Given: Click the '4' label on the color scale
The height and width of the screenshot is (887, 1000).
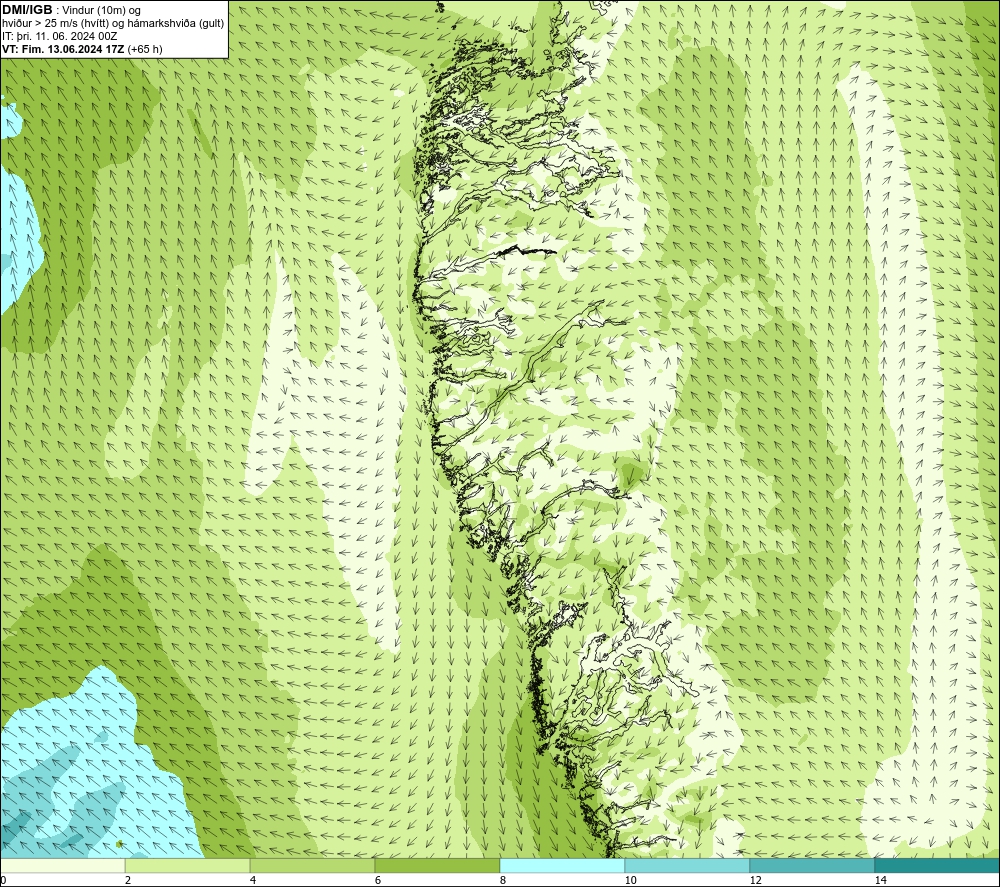Looking at the screenshot, I should [x=253, y=880].
